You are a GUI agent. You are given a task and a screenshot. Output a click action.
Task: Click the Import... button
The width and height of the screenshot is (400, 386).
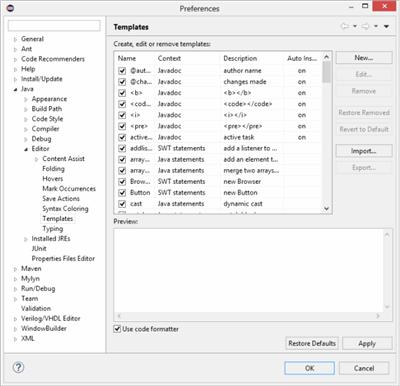[364, 151]
